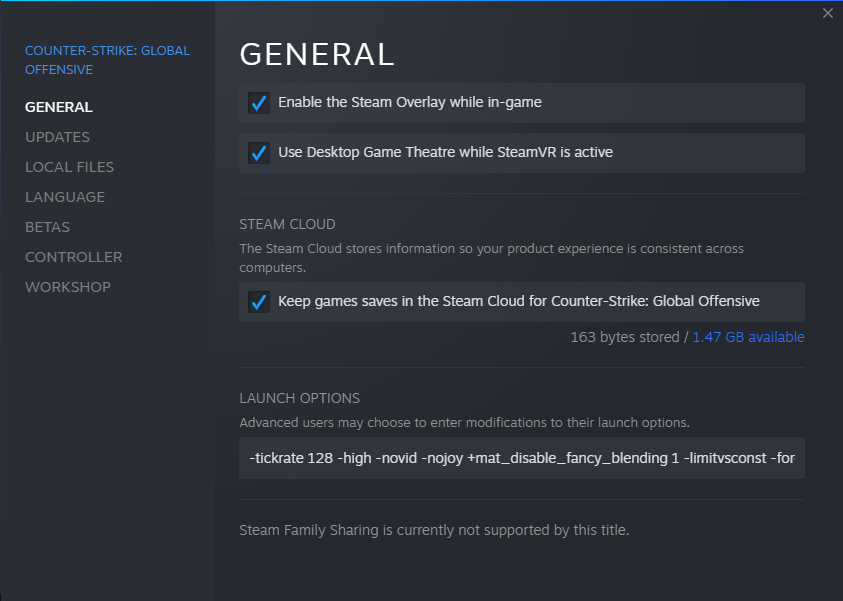This screenshot has width=843, height=601.
Task: Click the Counter-Strike: Global Offensive title link
Action: coord(107,60)
